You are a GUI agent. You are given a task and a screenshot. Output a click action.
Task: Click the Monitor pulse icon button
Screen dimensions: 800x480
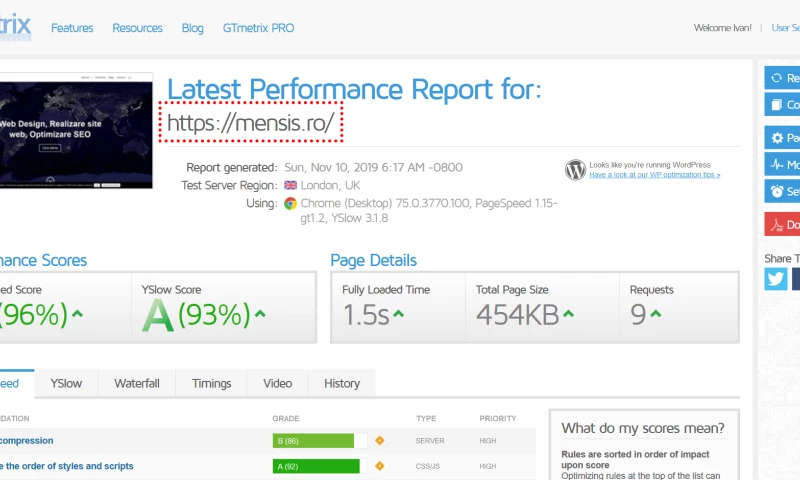pyautogui.click(x=778, y=164)
